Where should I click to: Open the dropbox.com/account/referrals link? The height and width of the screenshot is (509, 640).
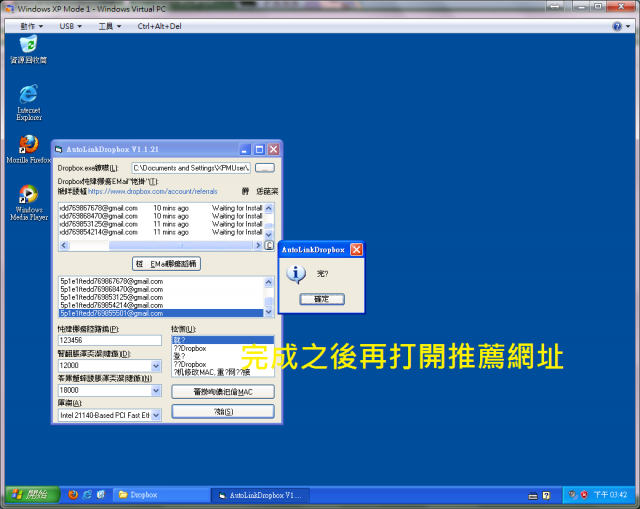pos(153,191)
